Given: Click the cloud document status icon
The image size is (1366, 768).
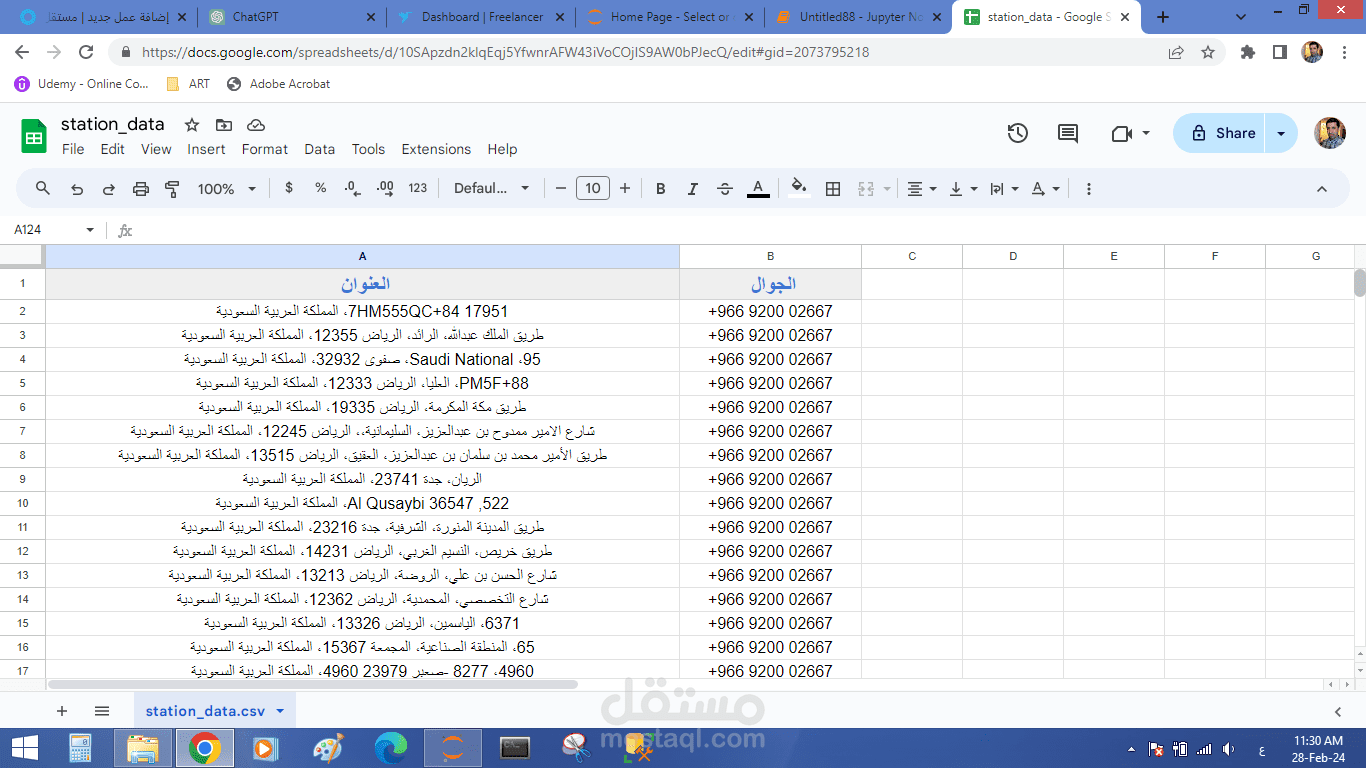Looking at the screenshot, I should click(x=256, y=125).
